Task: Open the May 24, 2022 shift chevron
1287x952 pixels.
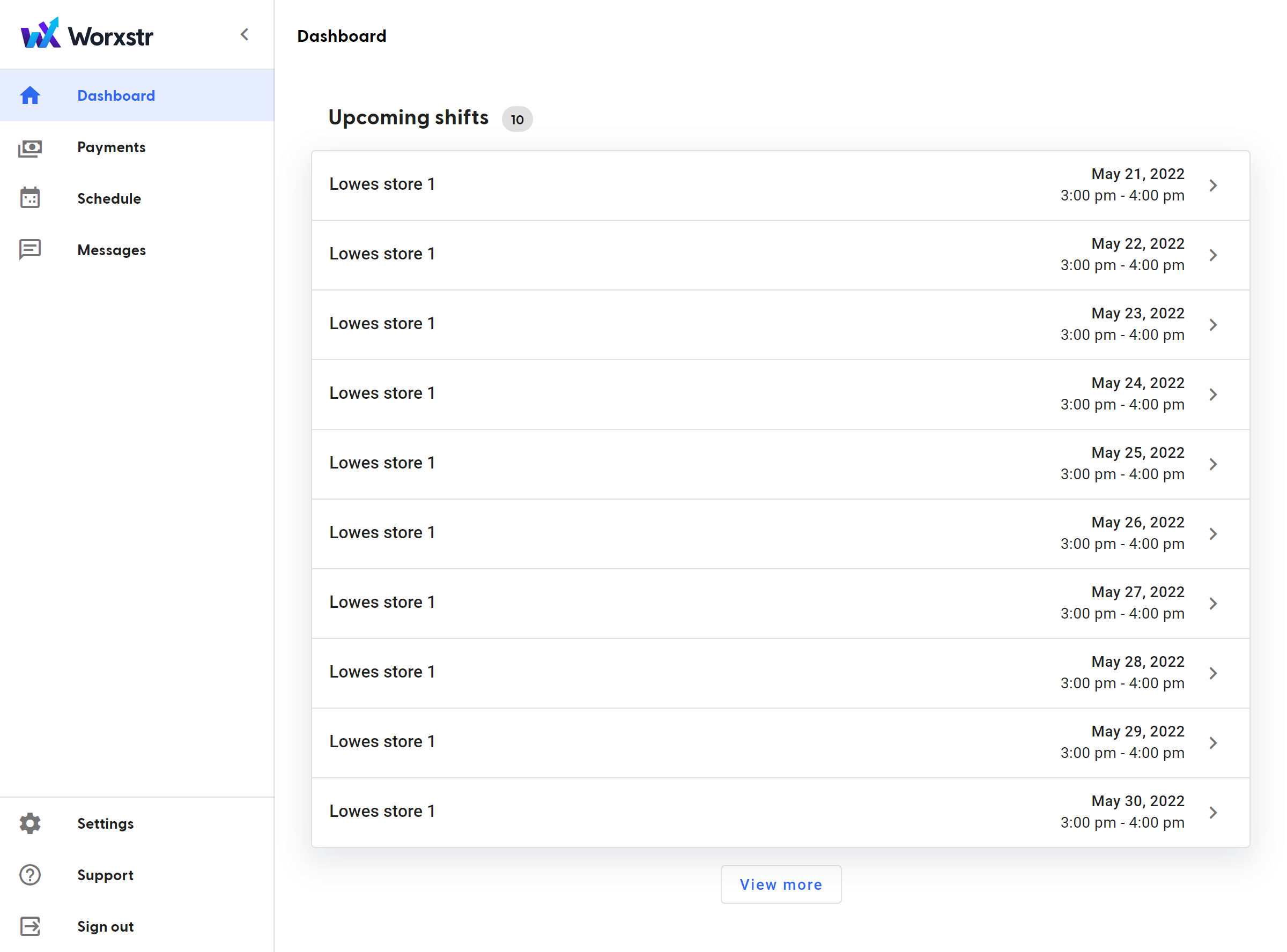Action: (1212, 395)
